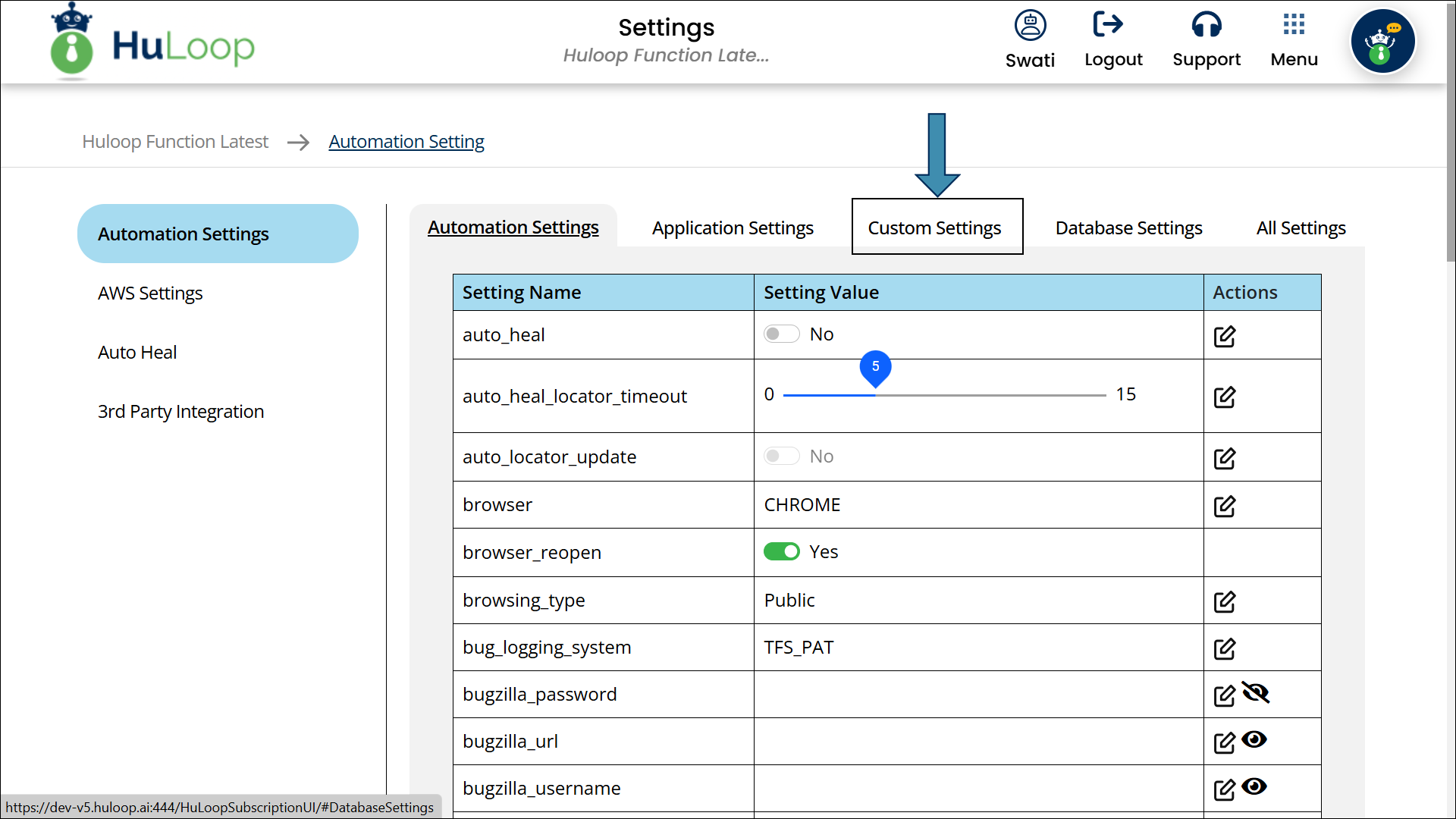Edit the browser setting value
Image resolution: width=1456 pixels, height=819 pixels.
1225,506
